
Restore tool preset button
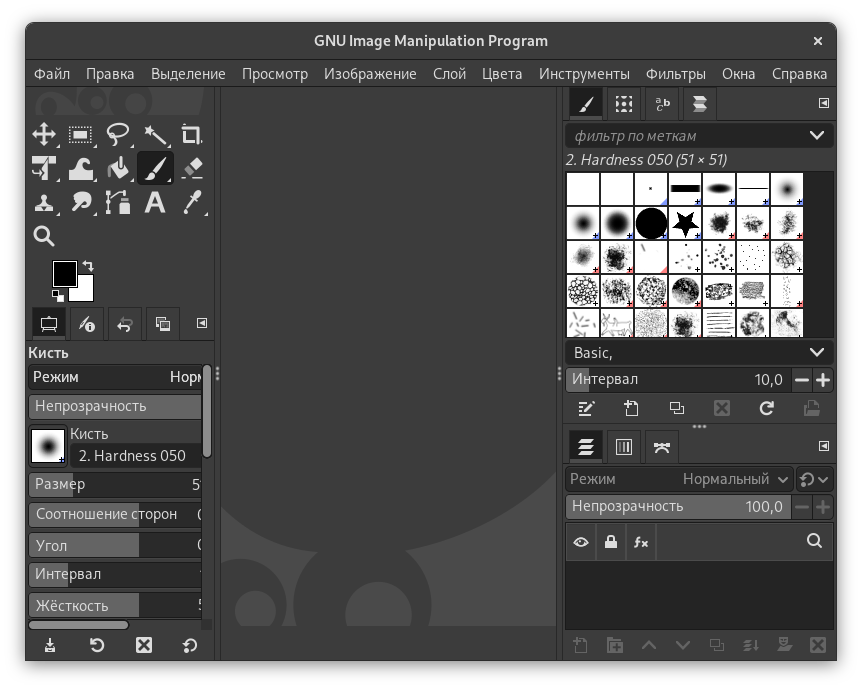click(x=97, y=645)
